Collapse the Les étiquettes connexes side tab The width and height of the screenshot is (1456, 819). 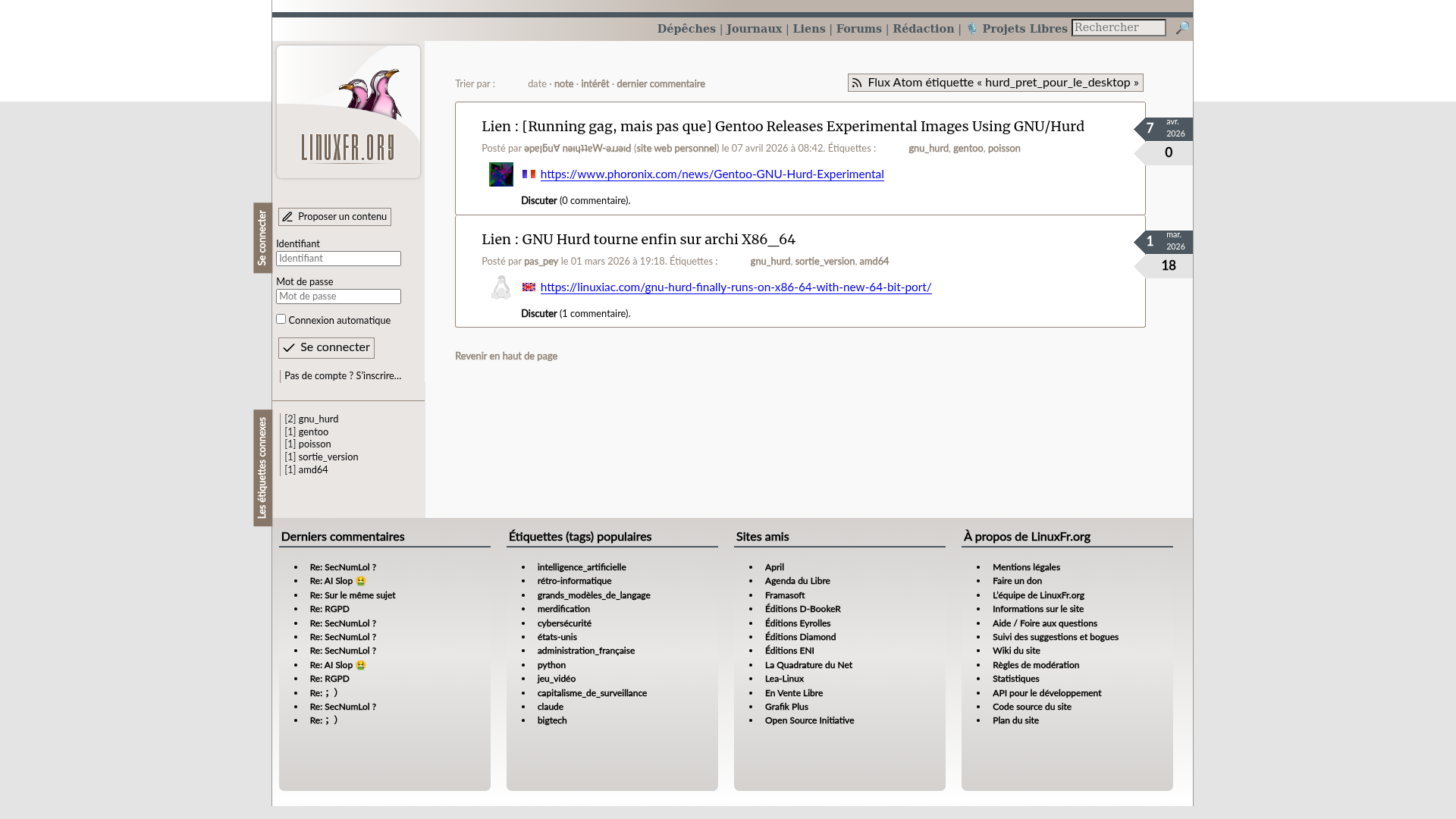click(x=262, y=468)
